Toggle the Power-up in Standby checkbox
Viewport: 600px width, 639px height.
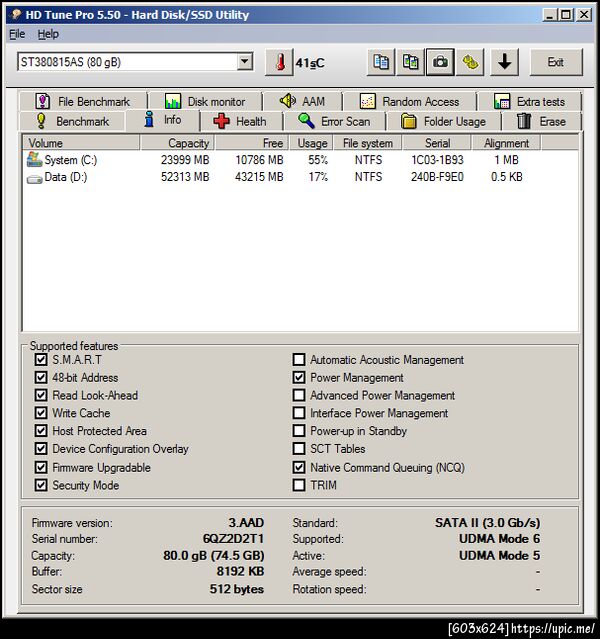[x=299, y=431]
